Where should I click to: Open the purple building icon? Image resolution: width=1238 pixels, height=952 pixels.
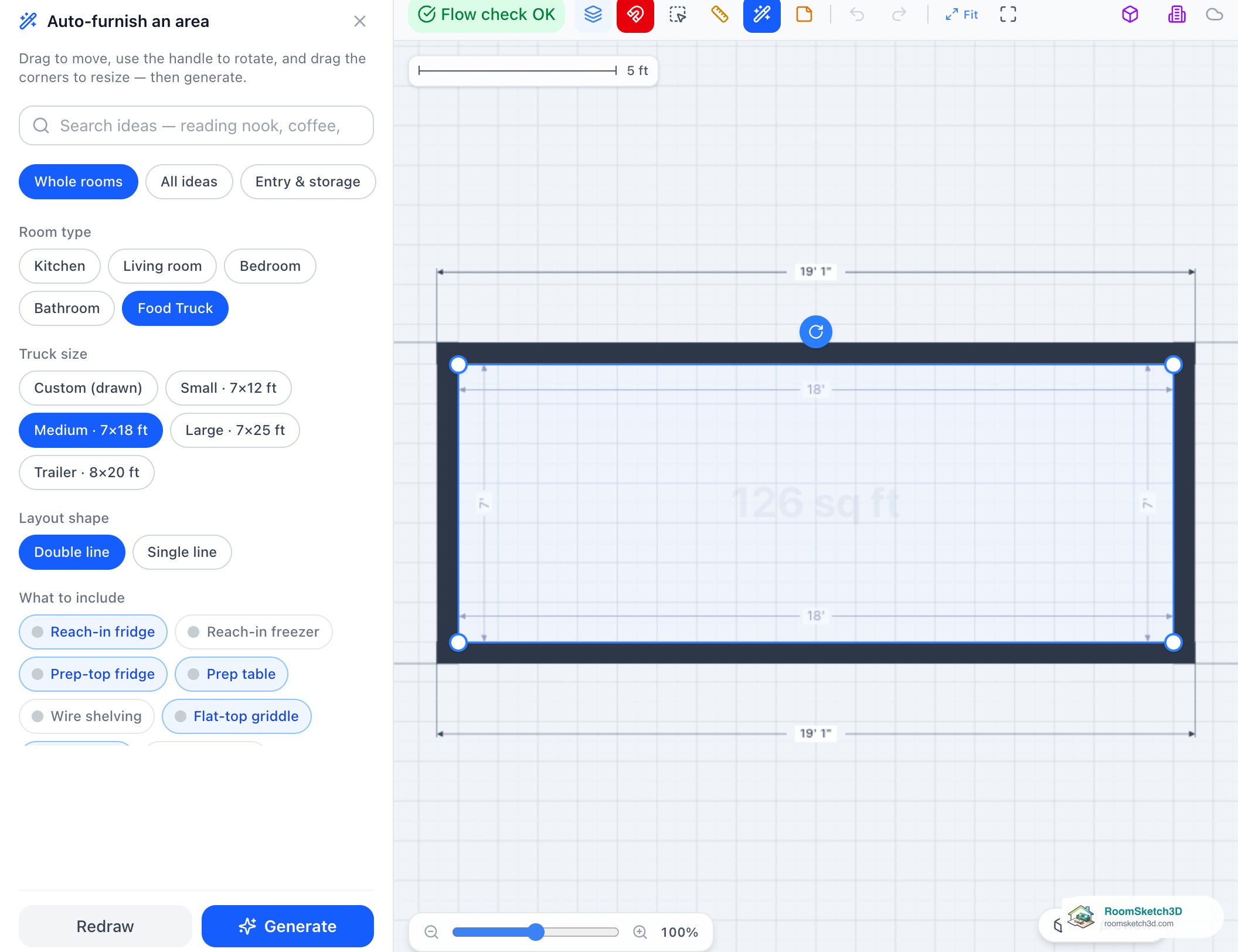coord(1177,15)
